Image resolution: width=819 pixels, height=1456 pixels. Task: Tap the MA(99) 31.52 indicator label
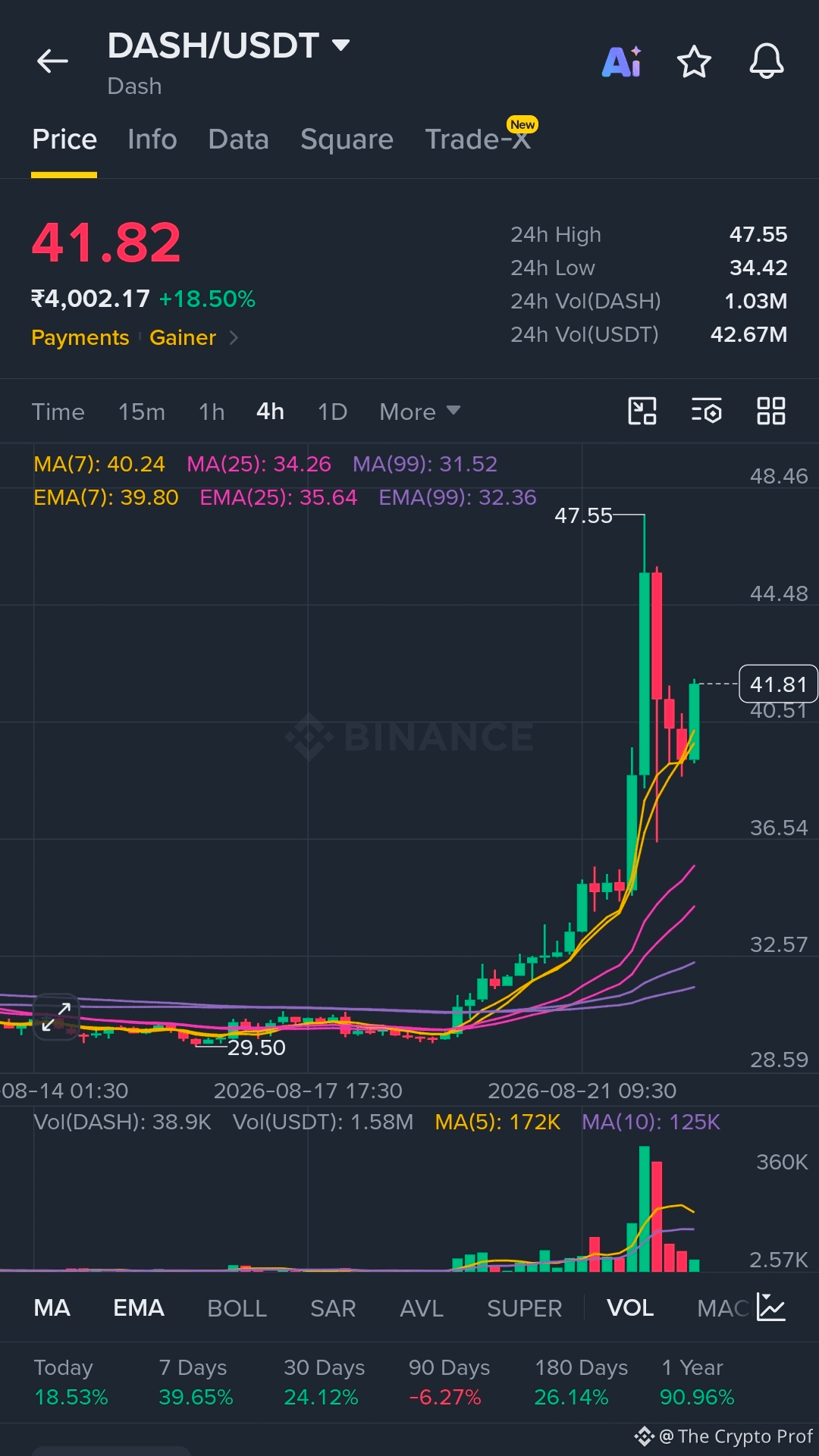pyautogui.click(x=425, y=464)
